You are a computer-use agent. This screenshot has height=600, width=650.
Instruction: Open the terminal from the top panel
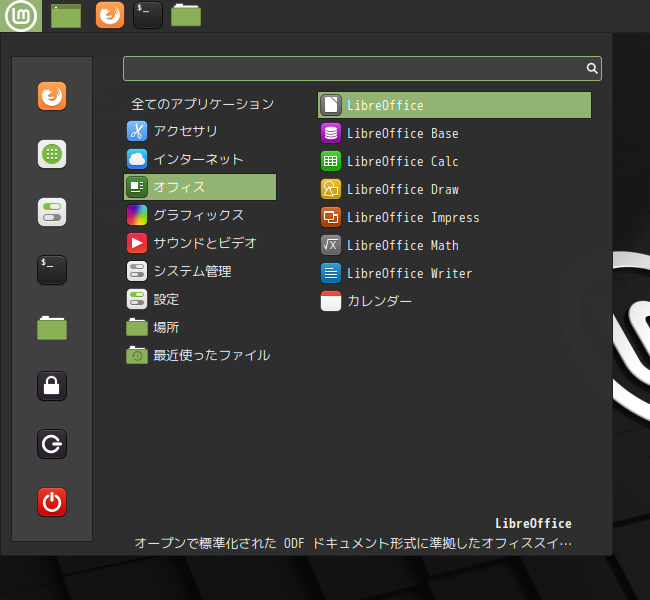pos(148,15)
